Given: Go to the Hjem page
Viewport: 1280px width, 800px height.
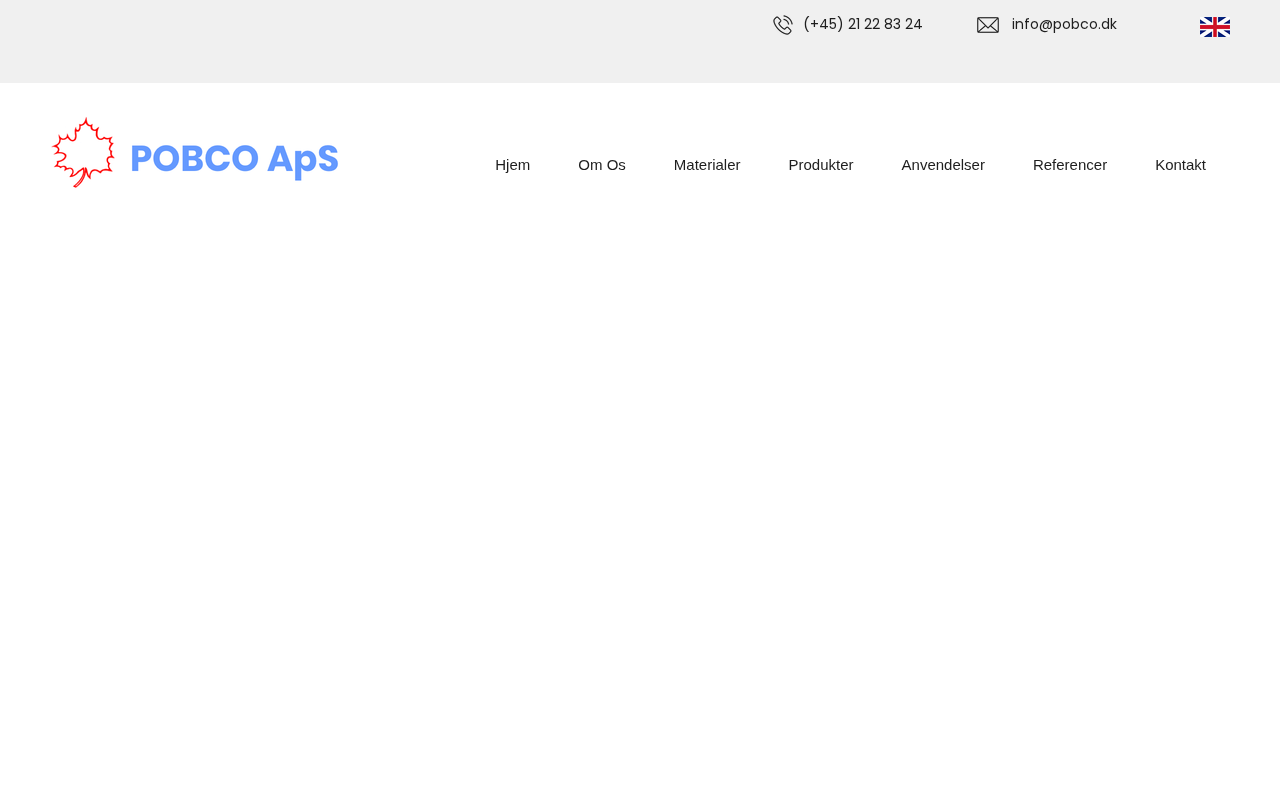Looking at the screenshot, I should (x=512, y=165).
